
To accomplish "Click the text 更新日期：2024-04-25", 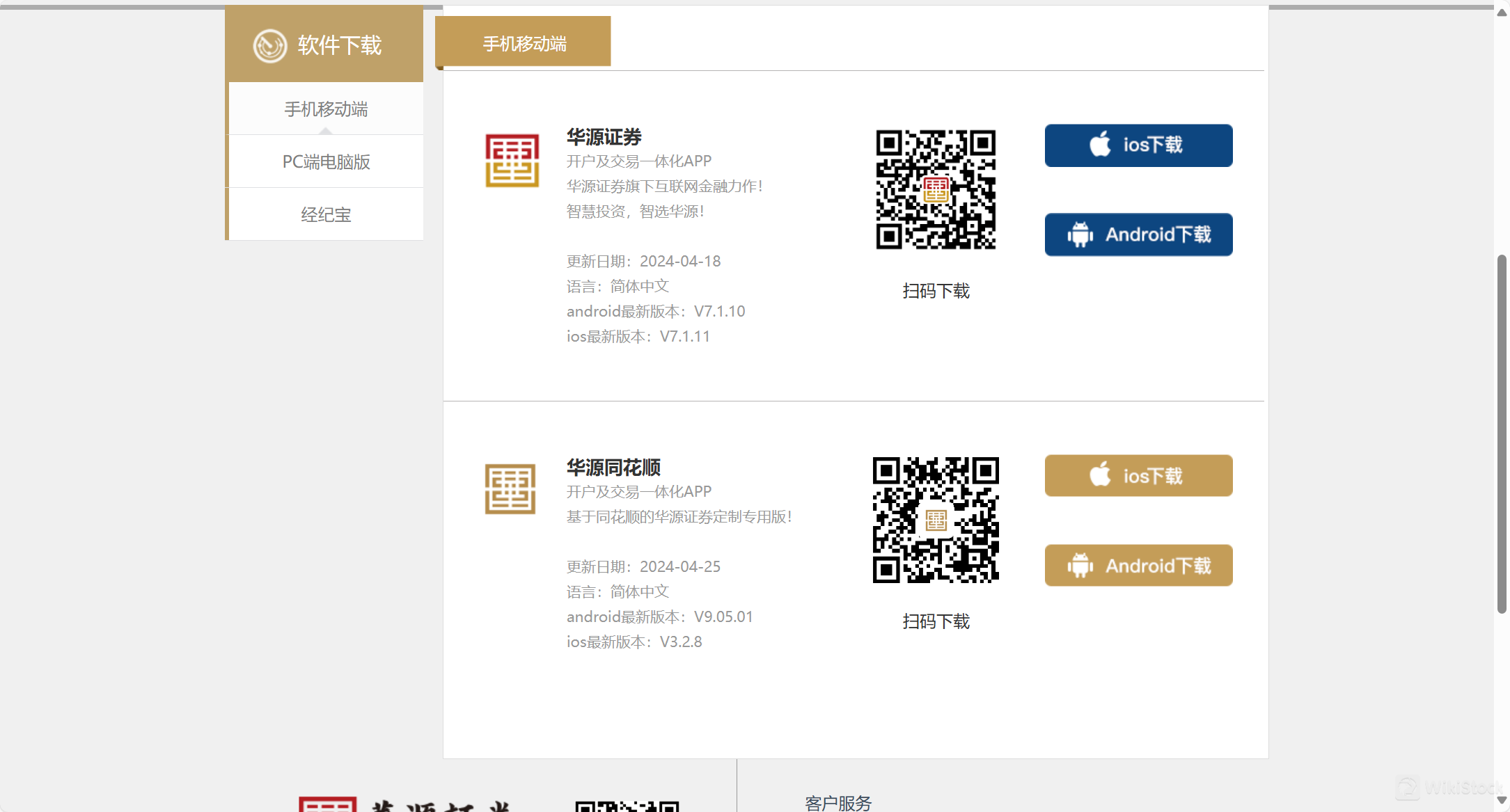I will [x=643, y=567].
